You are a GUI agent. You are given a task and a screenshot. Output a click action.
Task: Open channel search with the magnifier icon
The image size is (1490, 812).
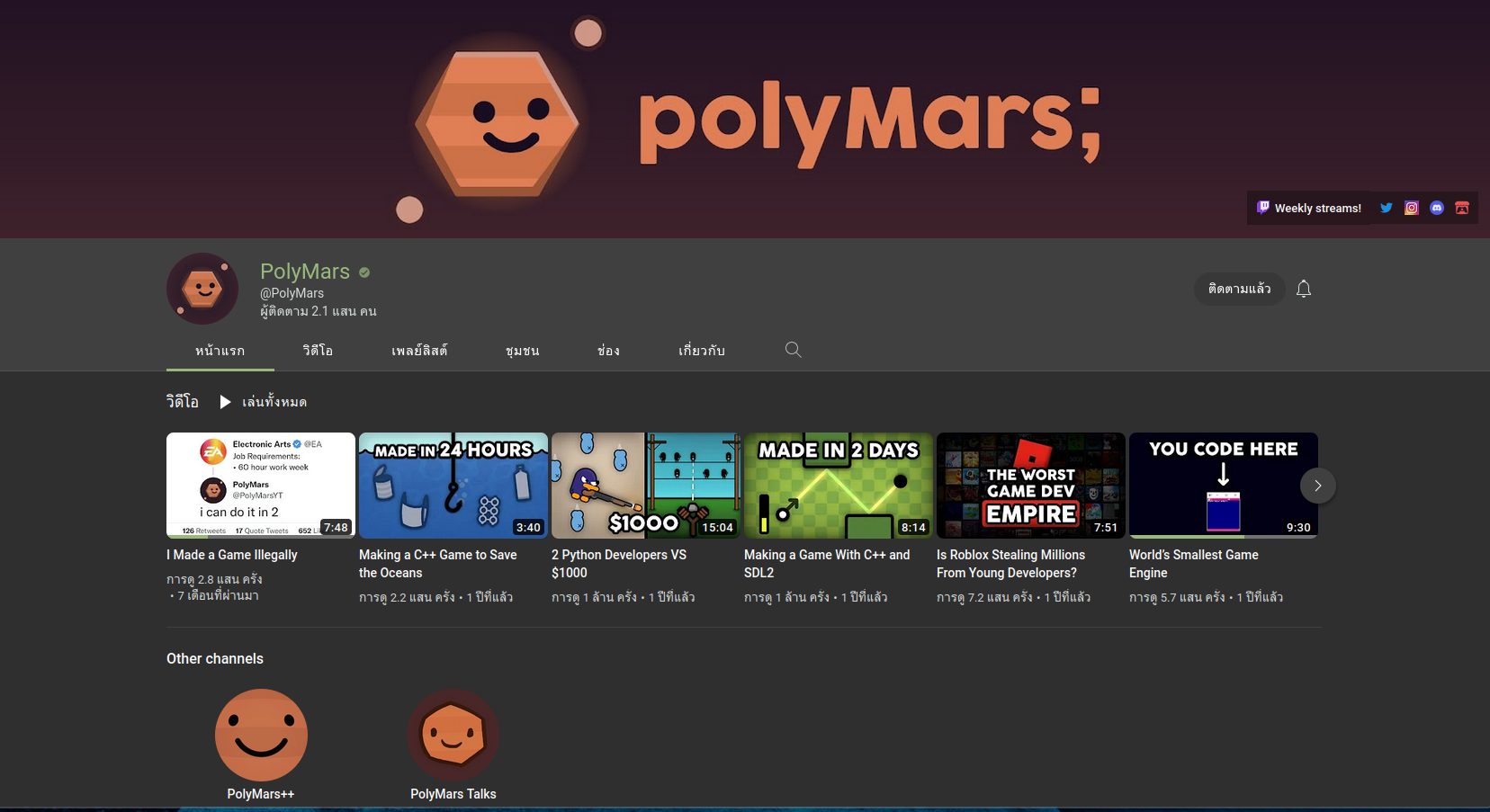pyautogui.click(x=793, y=350)
